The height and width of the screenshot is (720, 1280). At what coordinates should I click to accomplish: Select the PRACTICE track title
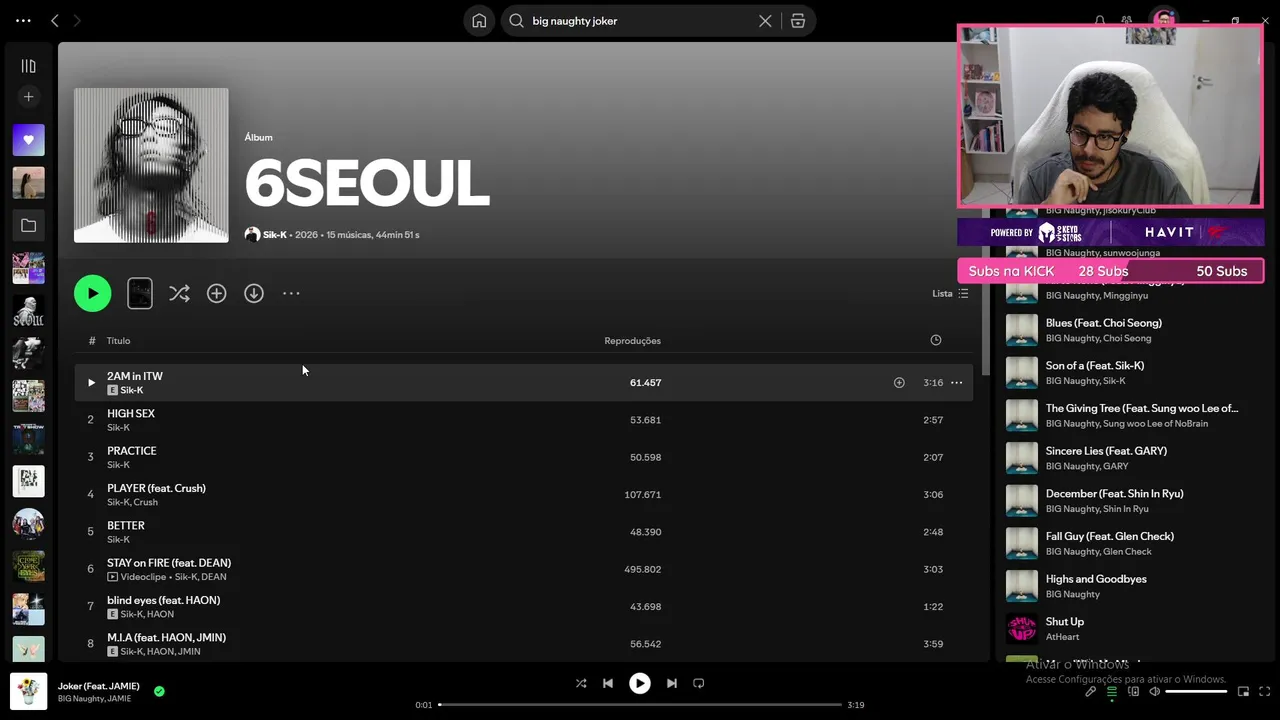click(x=132, y=451)
